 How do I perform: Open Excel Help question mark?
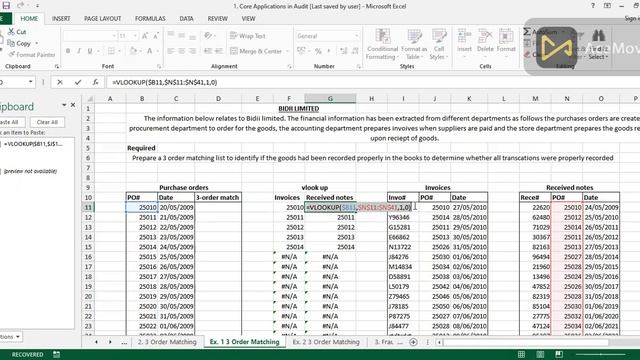tap(593, 6)
